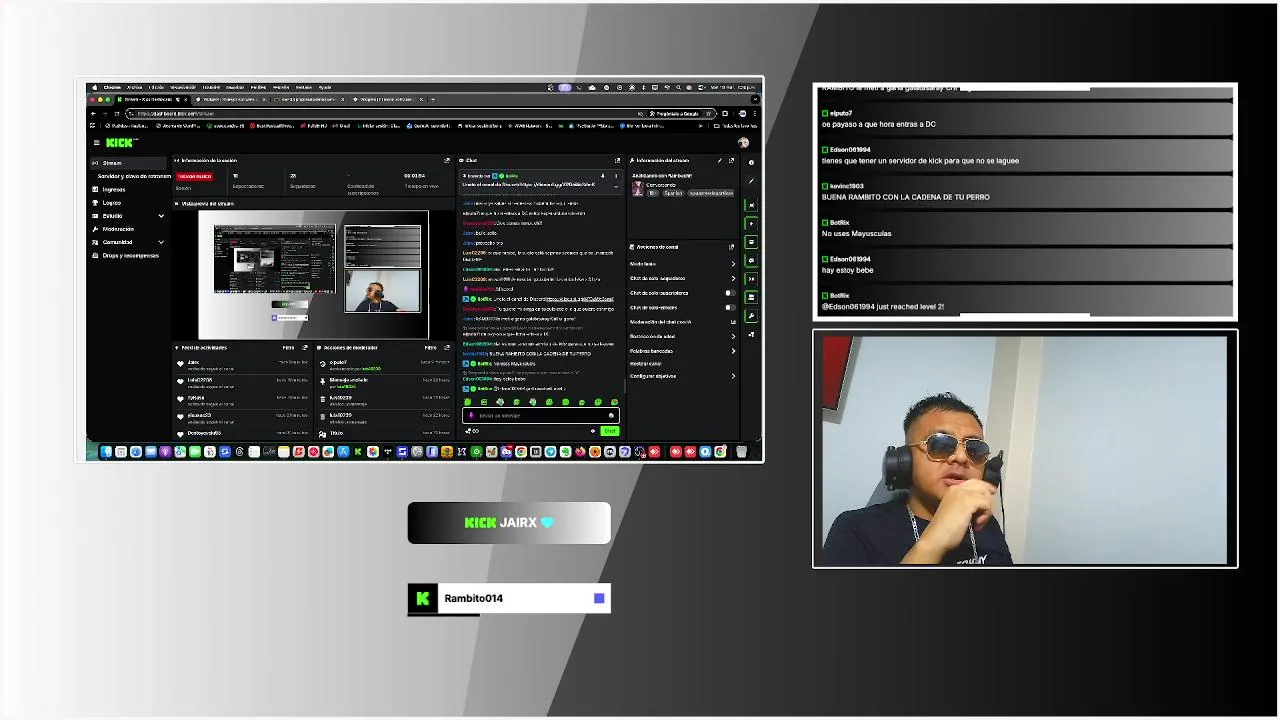Screen dimensions: 1280x720
Task: Open Configurar objetivos arrow
Action: 733,376
